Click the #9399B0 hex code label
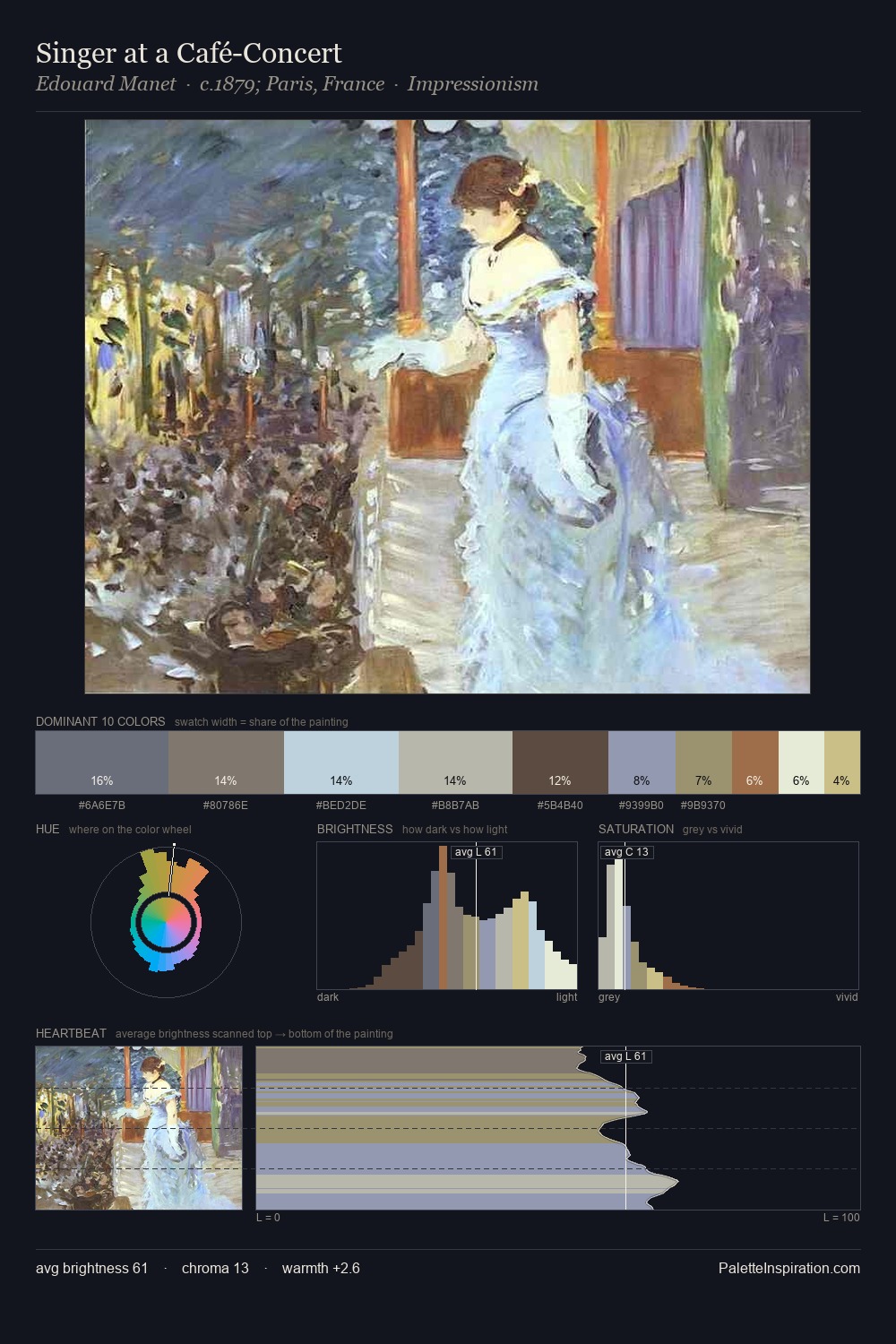The height and width of the screenshot is (1344, 896). pyautogui.click(x=642, y=806)
